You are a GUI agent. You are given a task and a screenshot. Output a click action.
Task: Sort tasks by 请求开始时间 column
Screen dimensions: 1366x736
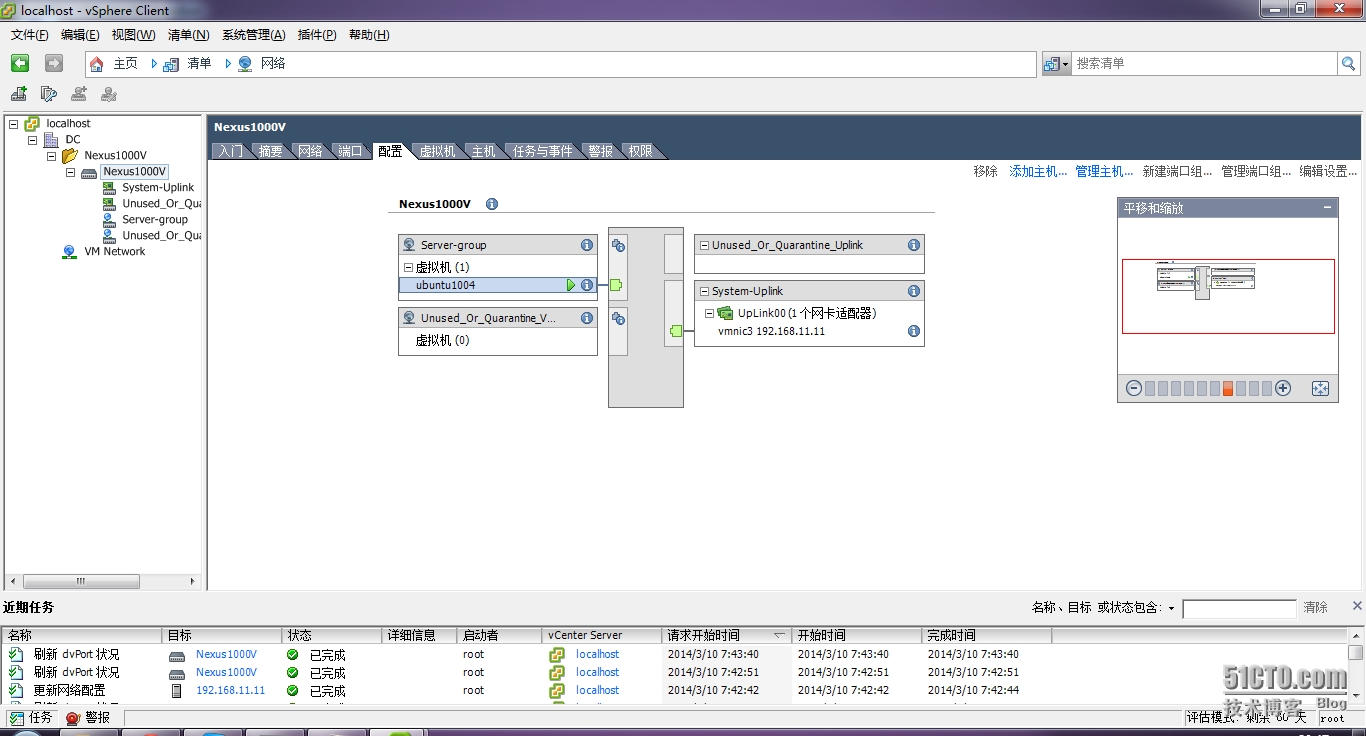(726, 635)
